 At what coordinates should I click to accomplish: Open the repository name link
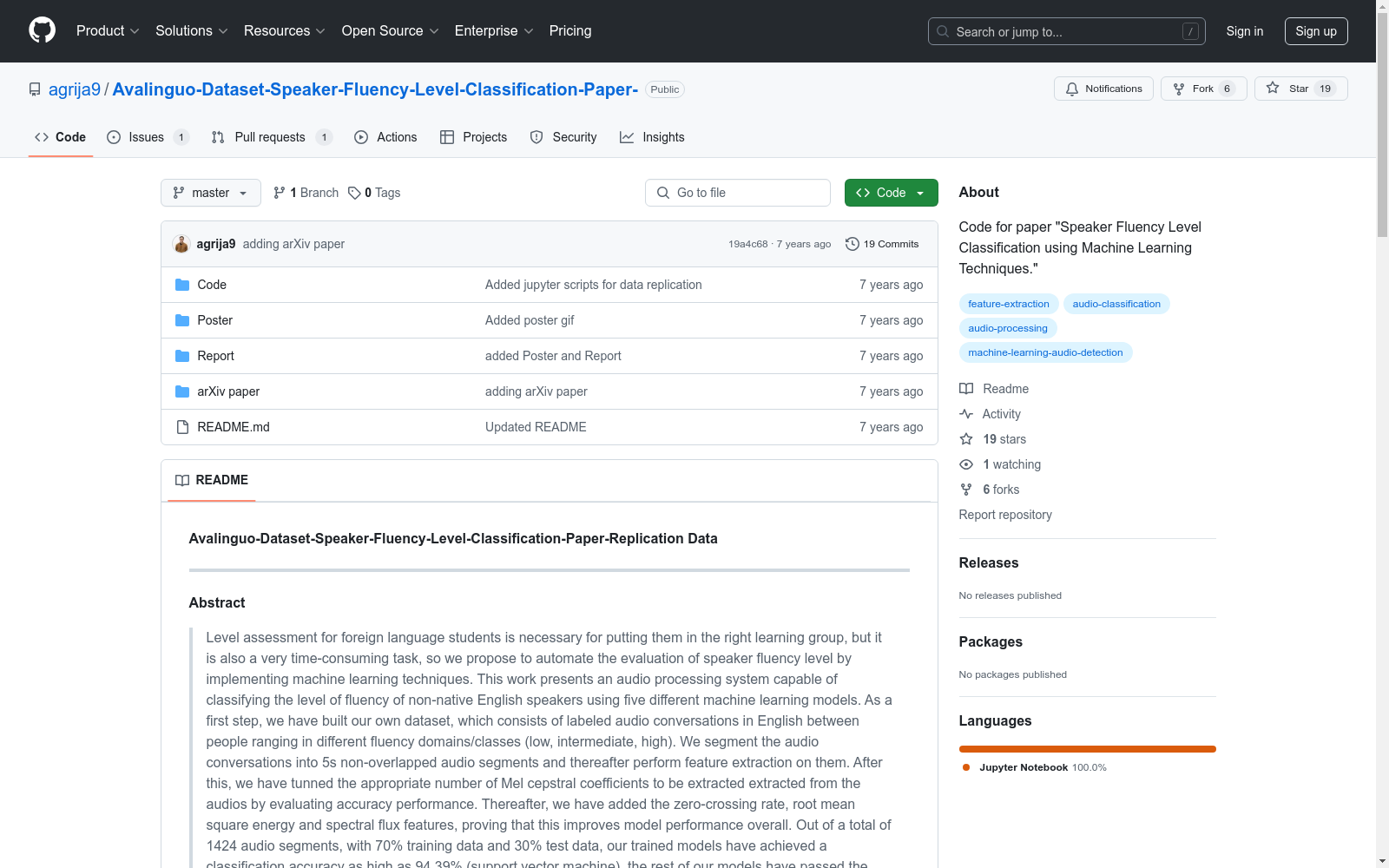(375, 89)
